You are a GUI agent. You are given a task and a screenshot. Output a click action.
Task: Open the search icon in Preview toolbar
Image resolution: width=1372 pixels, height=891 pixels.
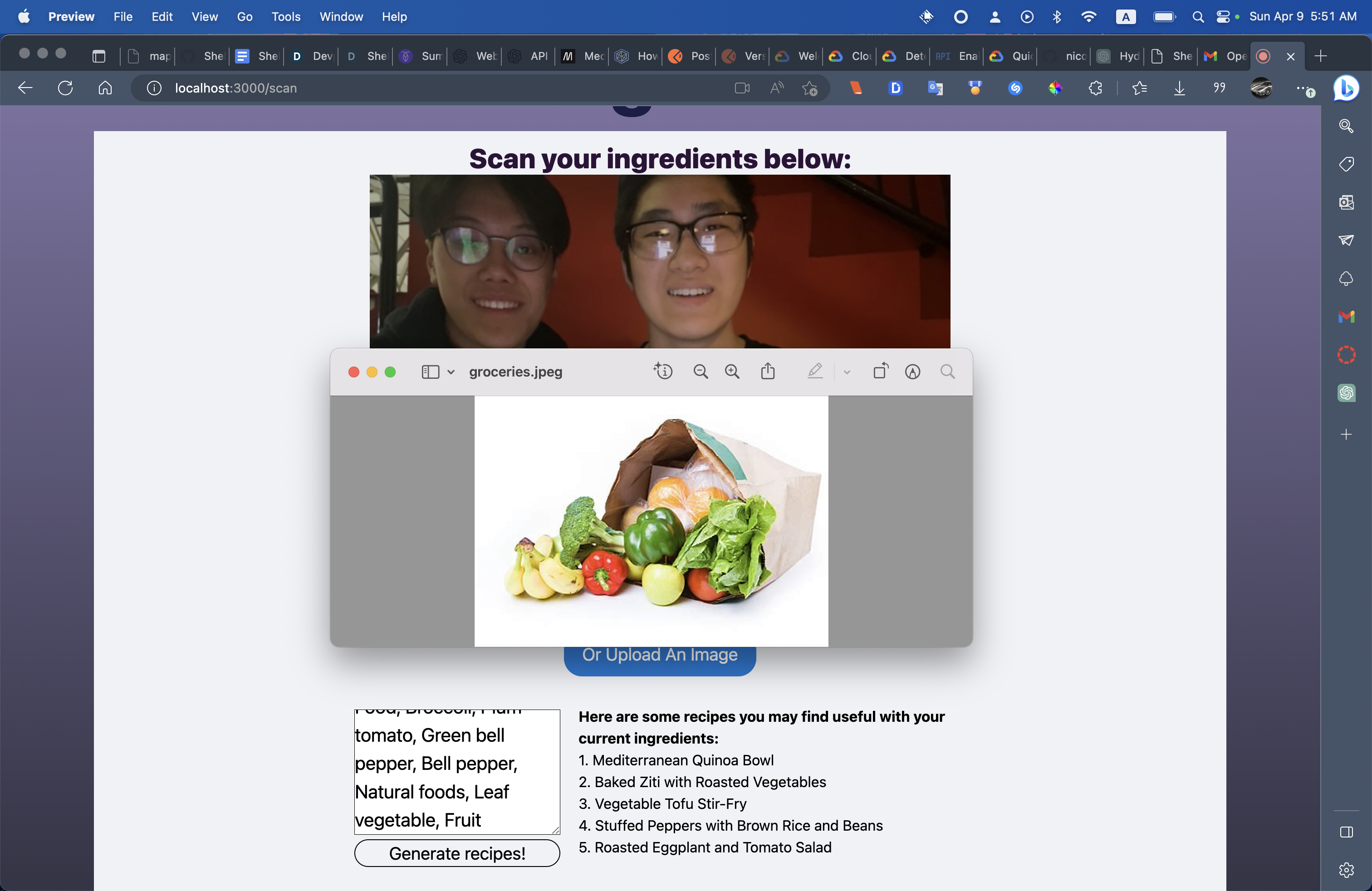[948, 372]
